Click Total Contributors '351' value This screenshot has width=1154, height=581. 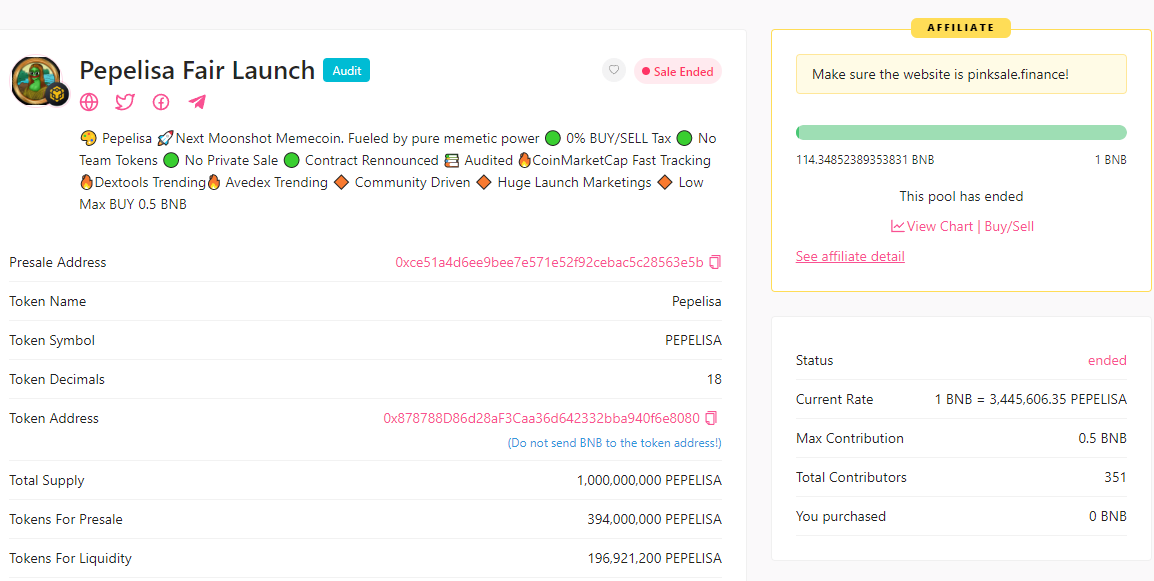coord(1115,477)
